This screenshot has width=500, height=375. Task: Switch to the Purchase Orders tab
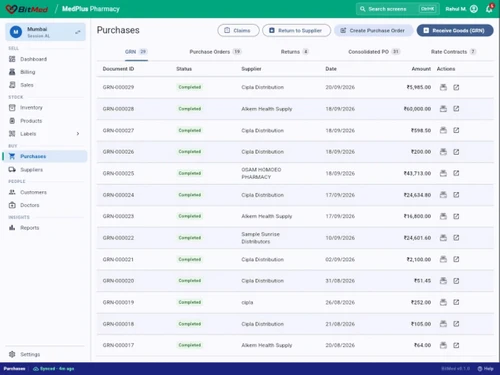pyautogui.click(x=215, y=52)
